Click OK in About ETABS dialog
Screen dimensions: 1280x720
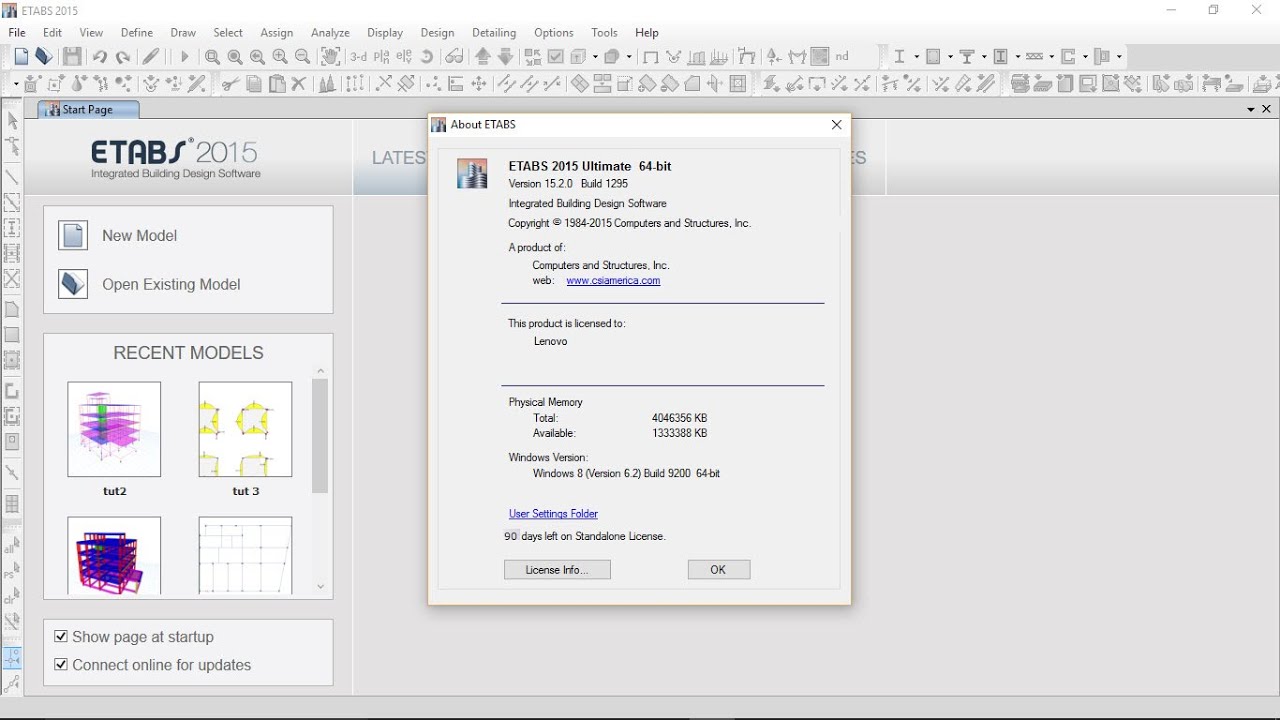(718, 569)
